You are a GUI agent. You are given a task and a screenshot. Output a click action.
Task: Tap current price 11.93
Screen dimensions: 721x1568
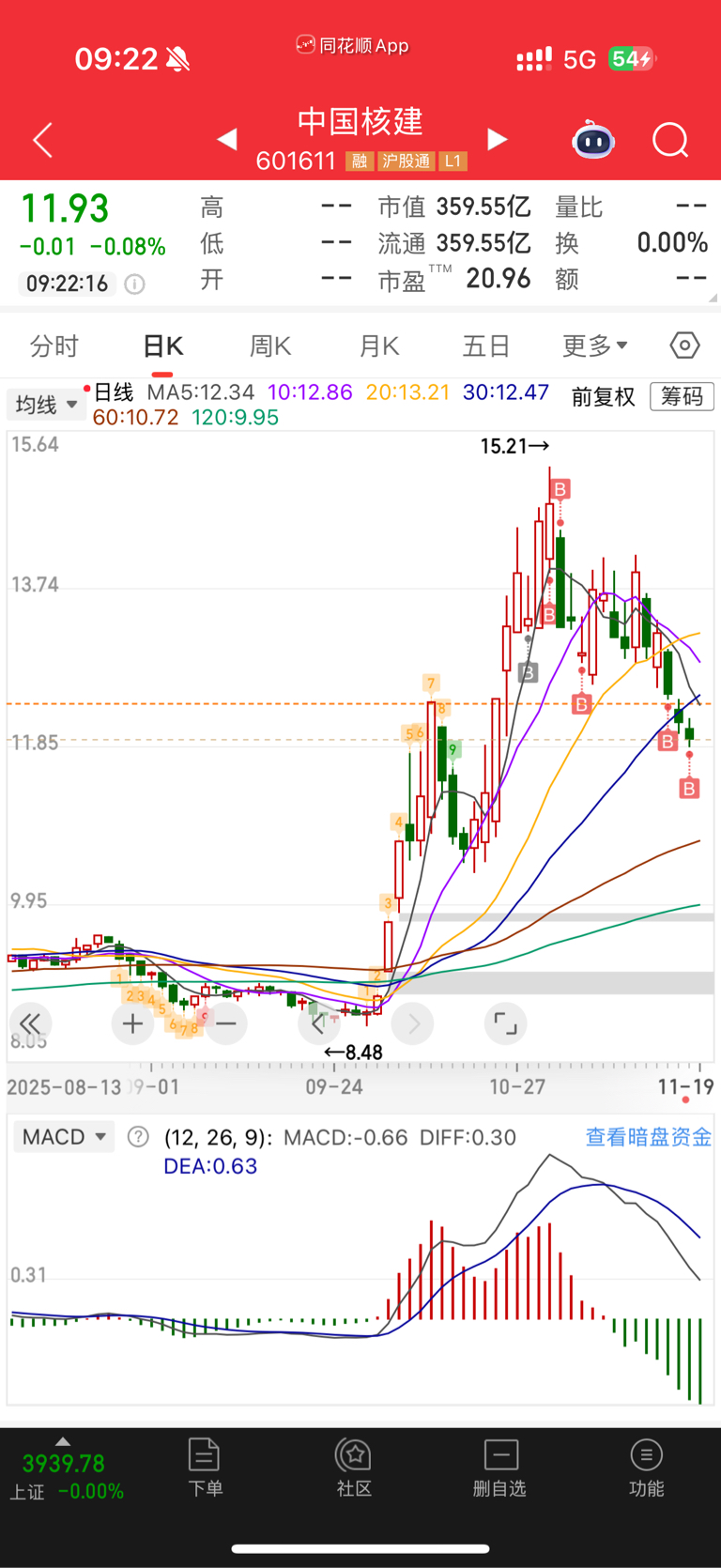65,208
